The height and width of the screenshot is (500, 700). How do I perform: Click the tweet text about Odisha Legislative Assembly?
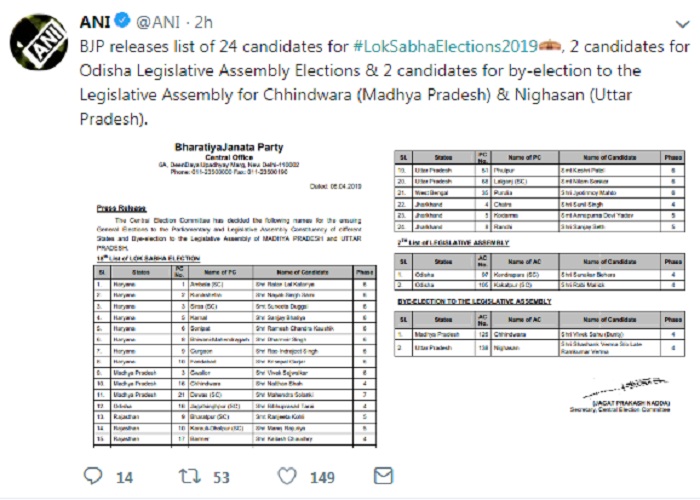tap(361, 71)
